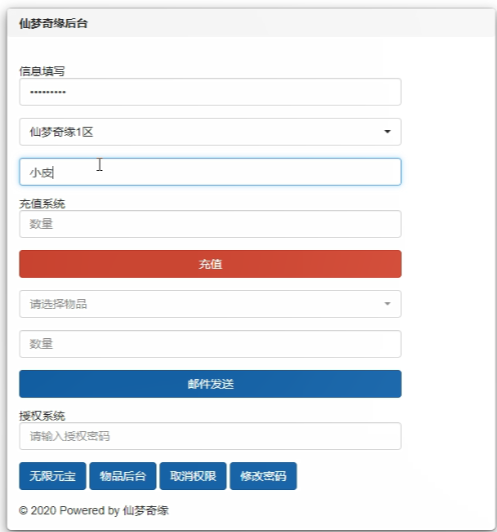Click the 仙梦奇缘后台 panel header title
The height and width of the screenshot is (532, 497).
click(x=53, y=24)
